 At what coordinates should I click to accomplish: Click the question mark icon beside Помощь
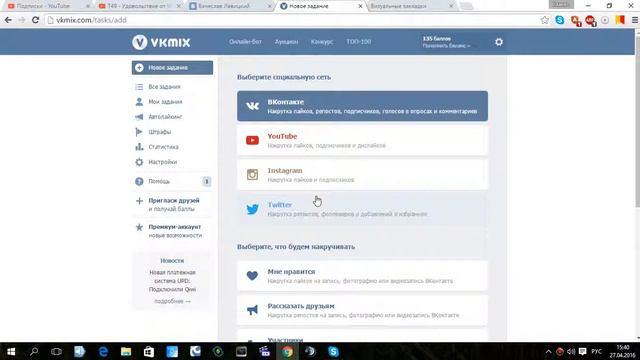pyautogui.click(x=139, y=181)
